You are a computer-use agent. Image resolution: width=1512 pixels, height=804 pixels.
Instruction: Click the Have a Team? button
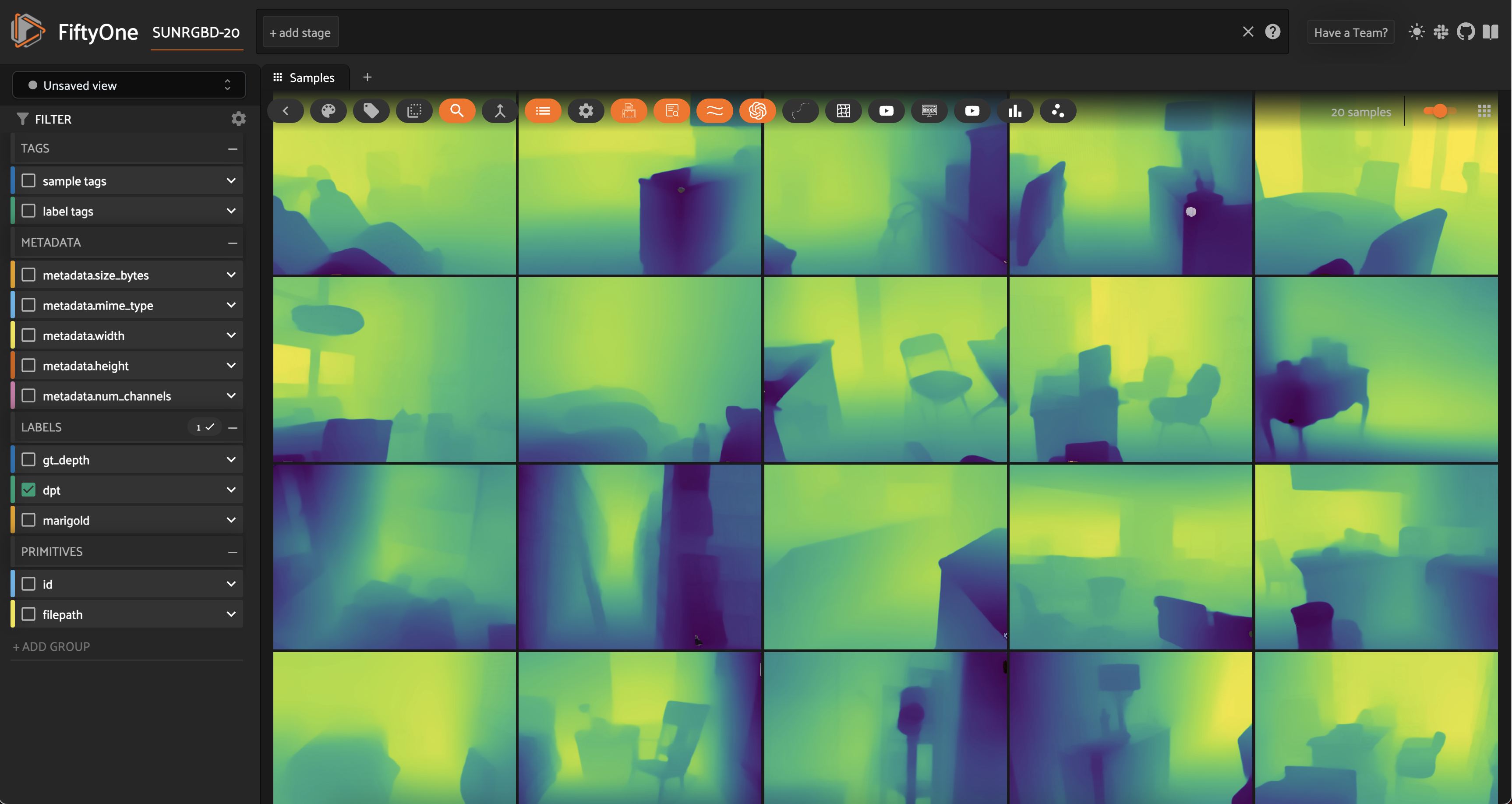(x=1350, y=33)
